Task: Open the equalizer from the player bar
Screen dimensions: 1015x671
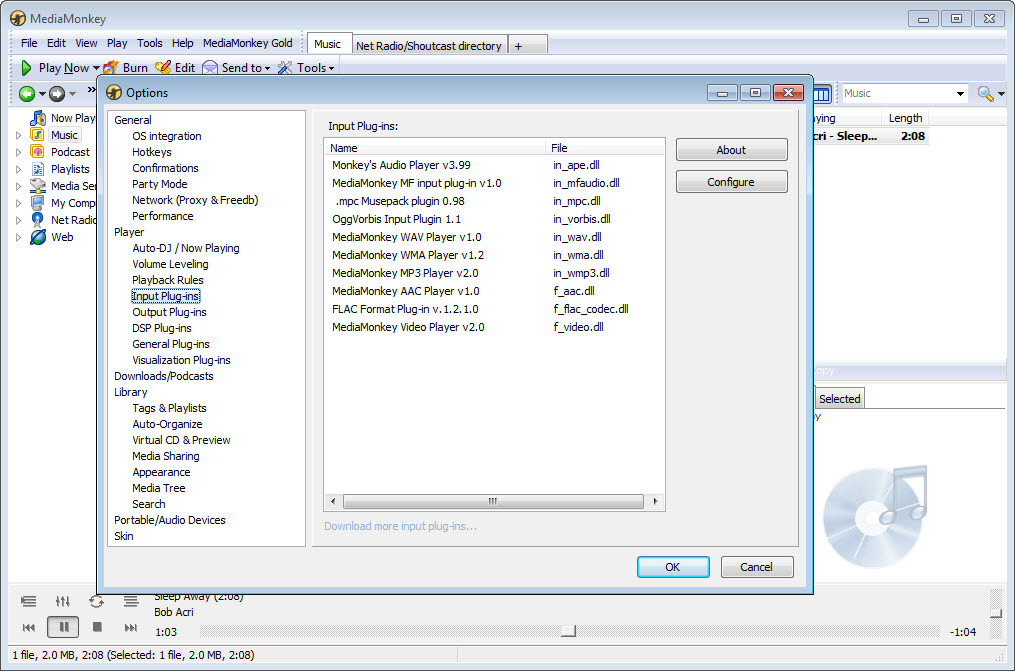Action: pyautogui.click(x=63, y=602)
